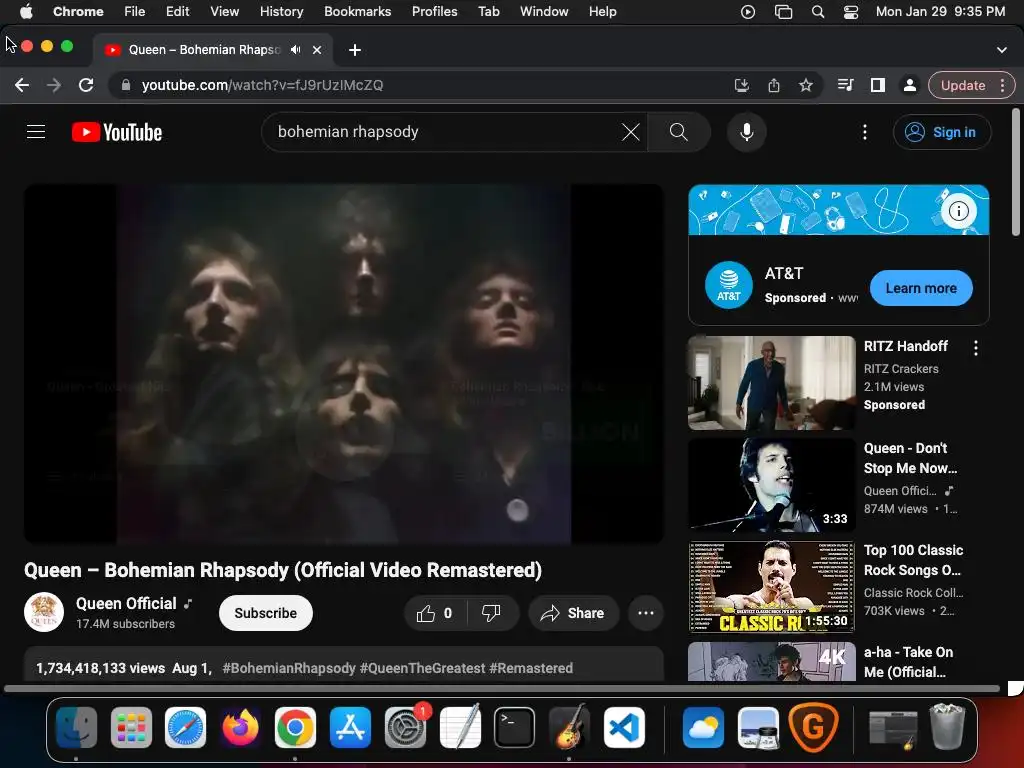Open a-ha - Take On Me video title
This screenshot has height=768, width=1024.
(x=908, y=662)
